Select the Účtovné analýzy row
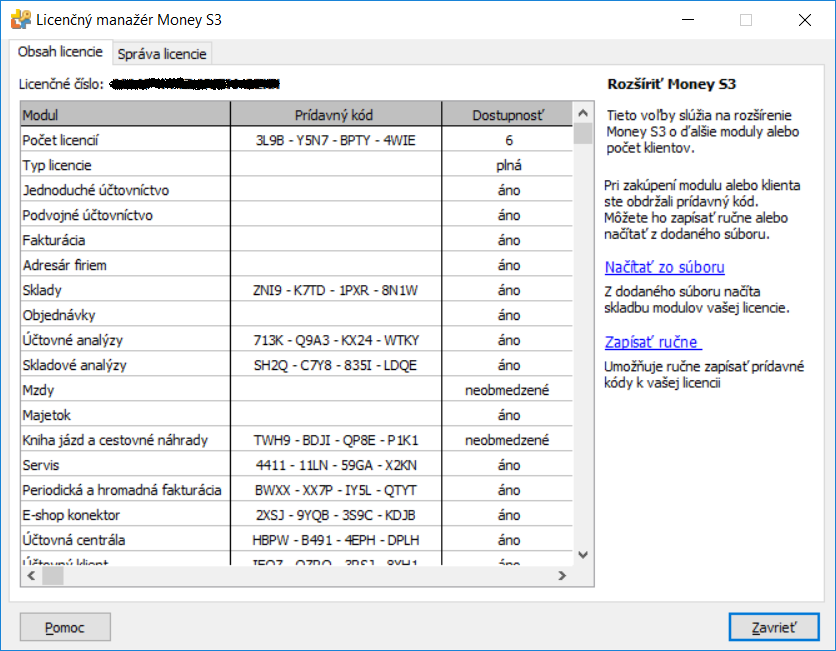The height and width of the screenshot is (651, 836). click(x=296, y=340)
